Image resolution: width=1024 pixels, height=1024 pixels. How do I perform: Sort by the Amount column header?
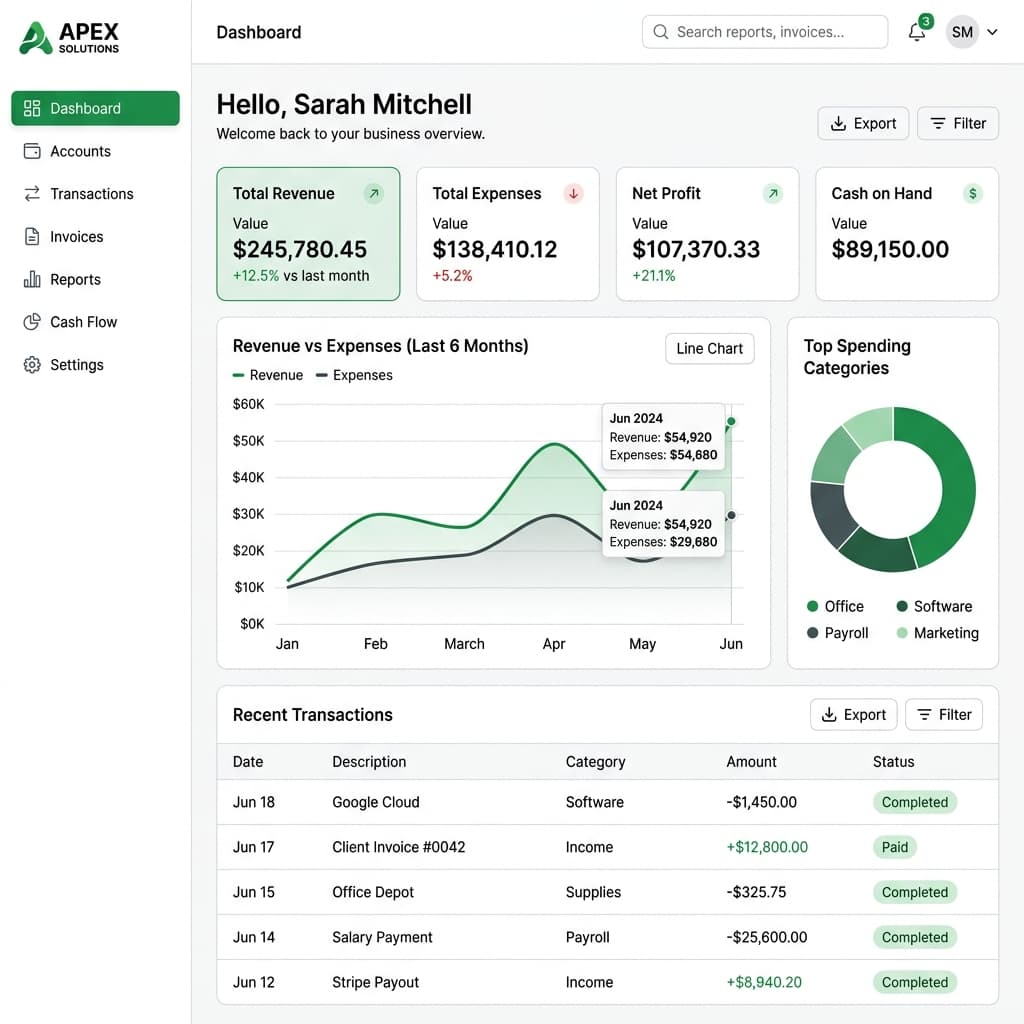pos(751,761)
